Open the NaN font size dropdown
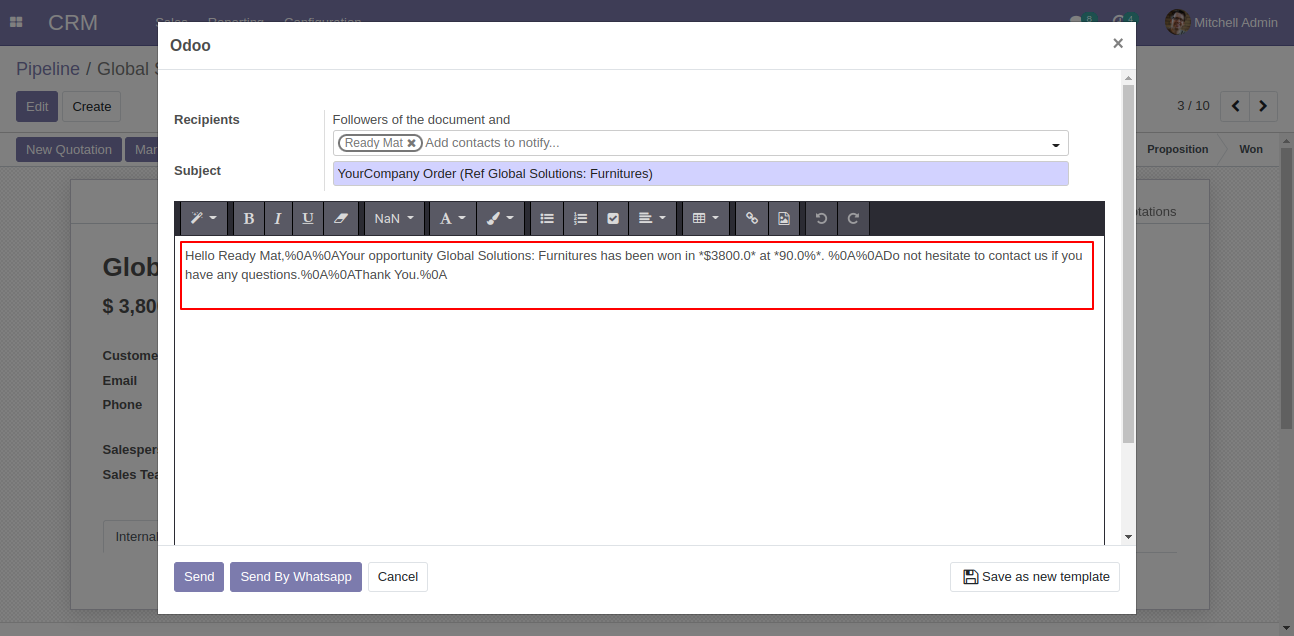The image size is (1294, 636). pos(394,218)
